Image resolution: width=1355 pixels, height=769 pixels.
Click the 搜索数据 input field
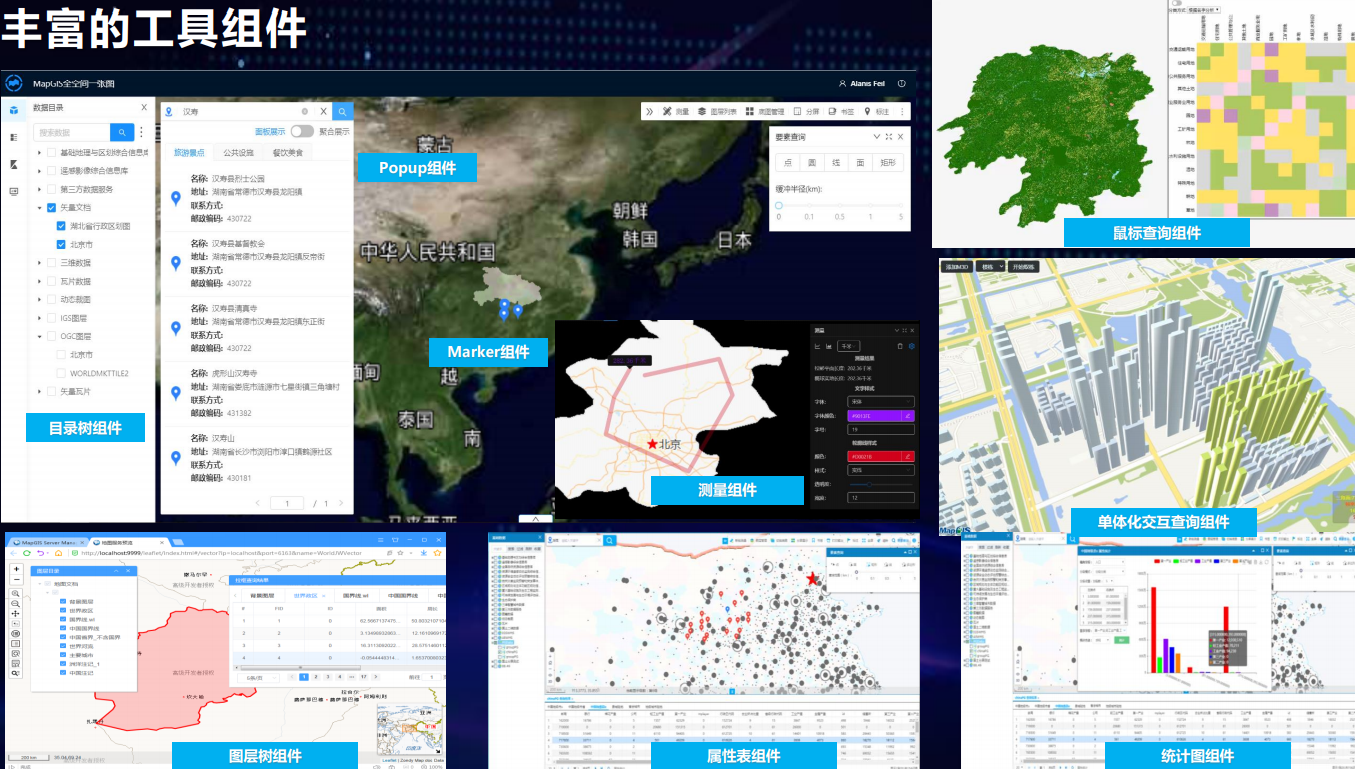tap(72, 132)
